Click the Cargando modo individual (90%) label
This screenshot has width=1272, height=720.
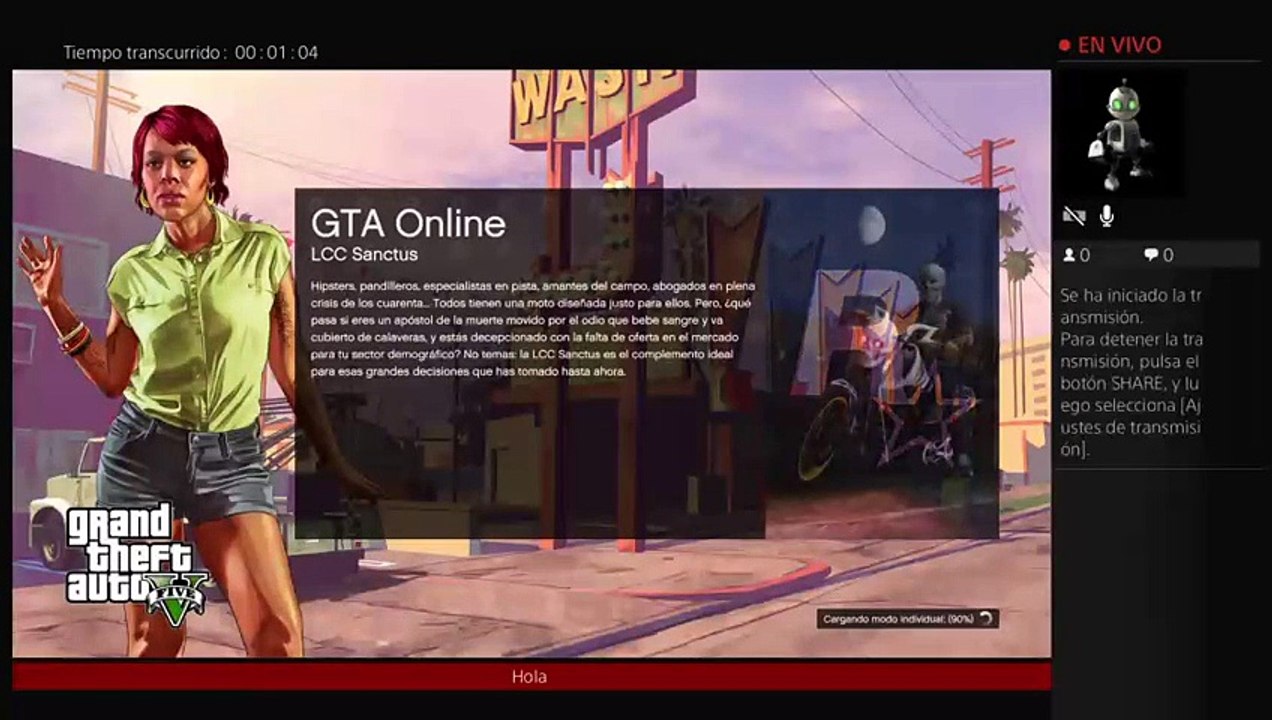tap(897, 620)
